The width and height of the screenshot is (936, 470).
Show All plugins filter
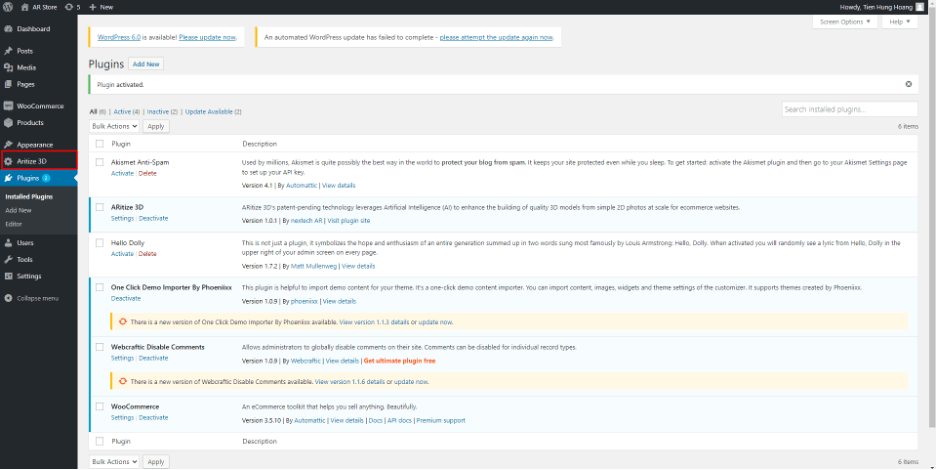(93, 112)
